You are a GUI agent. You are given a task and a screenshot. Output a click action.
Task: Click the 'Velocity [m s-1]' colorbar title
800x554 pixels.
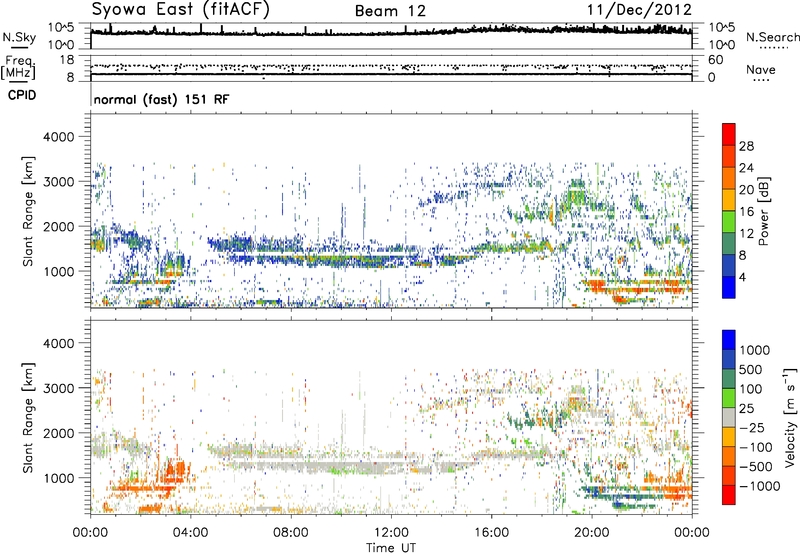coord(790,417)
